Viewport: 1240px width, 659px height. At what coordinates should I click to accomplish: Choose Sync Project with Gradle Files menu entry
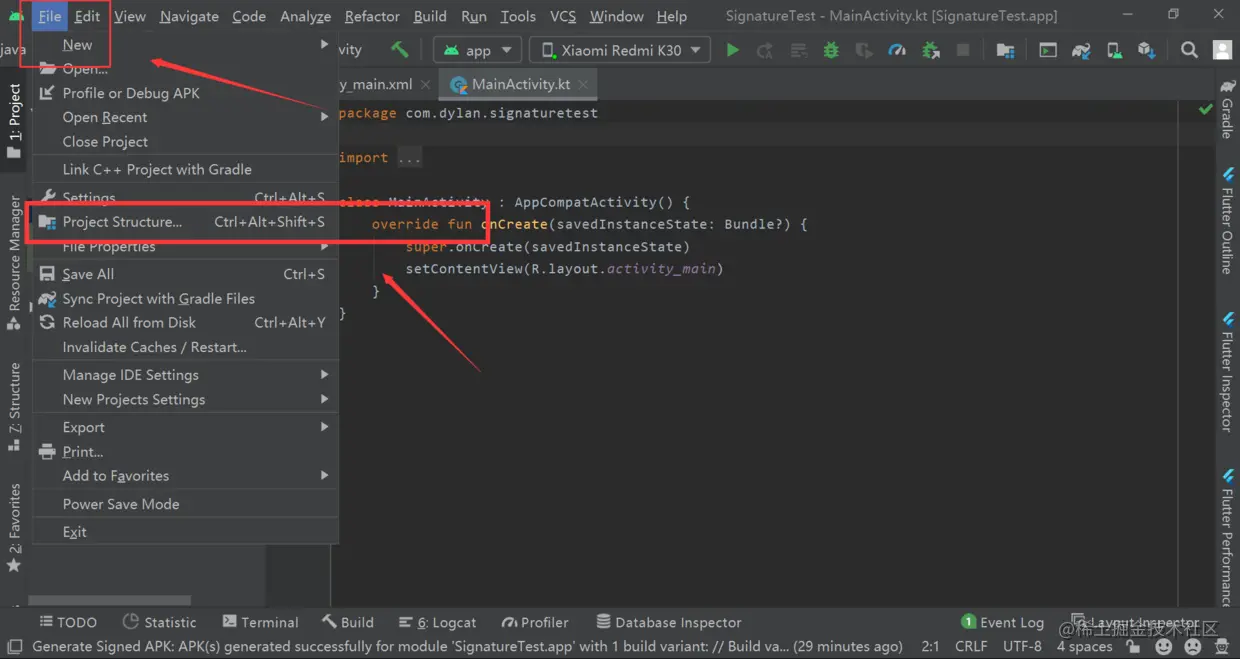[185, 299]
